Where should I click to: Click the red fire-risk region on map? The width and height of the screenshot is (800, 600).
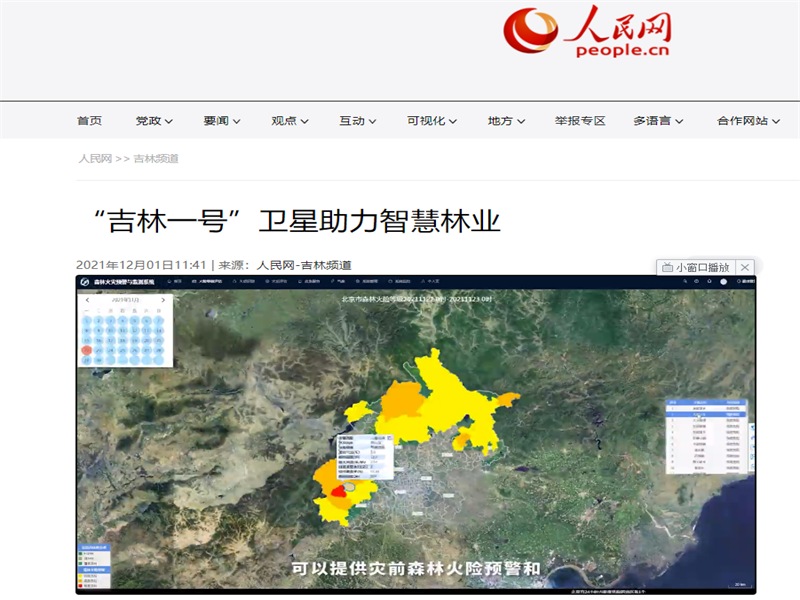coord(338,490)
